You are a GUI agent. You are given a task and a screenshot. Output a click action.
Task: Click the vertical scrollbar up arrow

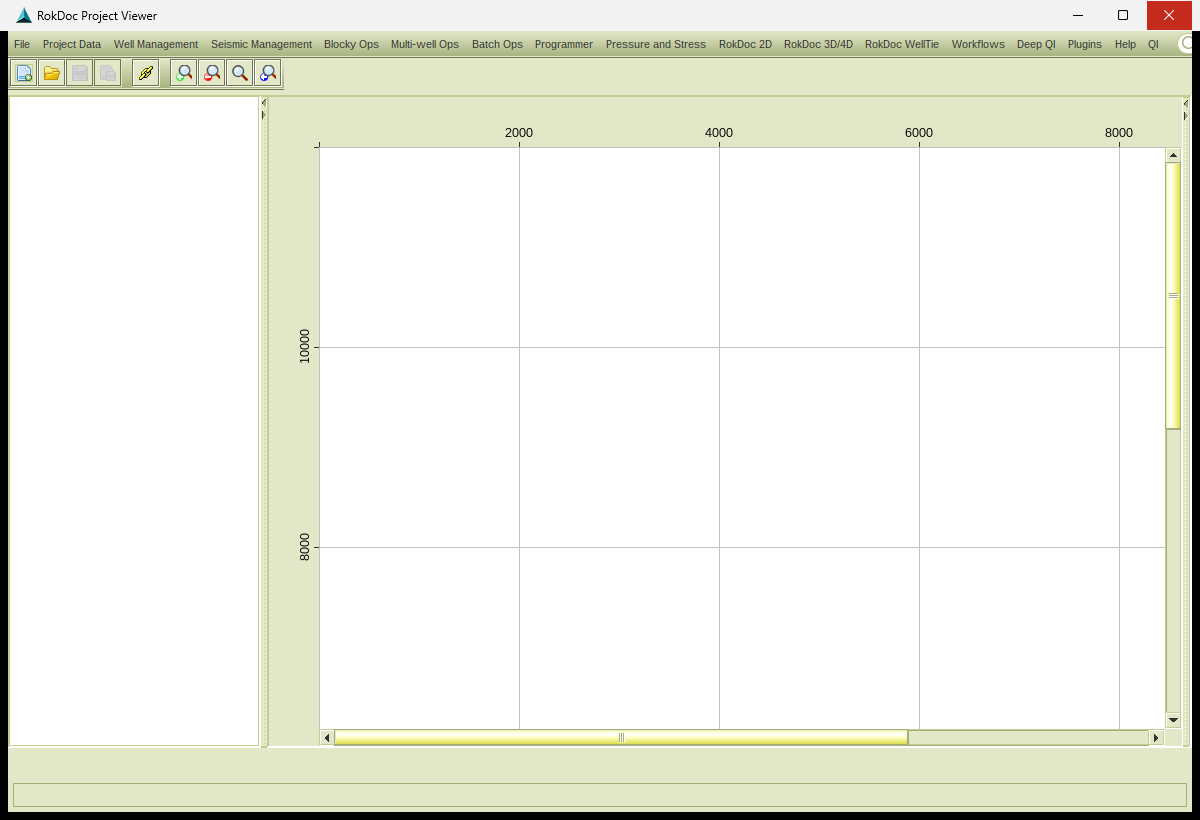tap(1174, 155)
